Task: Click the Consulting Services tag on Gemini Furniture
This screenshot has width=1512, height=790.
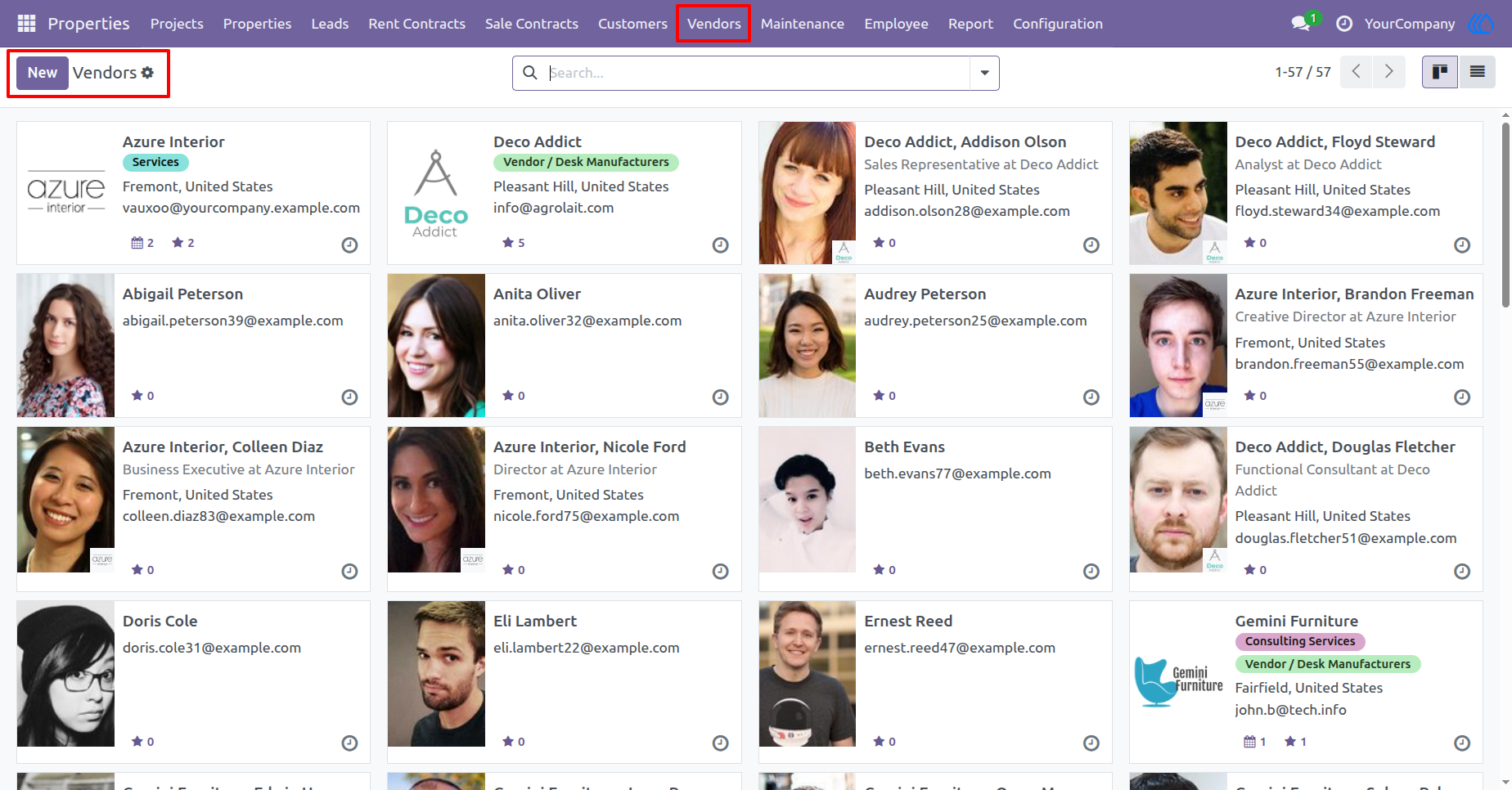Action: click(x=1300, y=641)
